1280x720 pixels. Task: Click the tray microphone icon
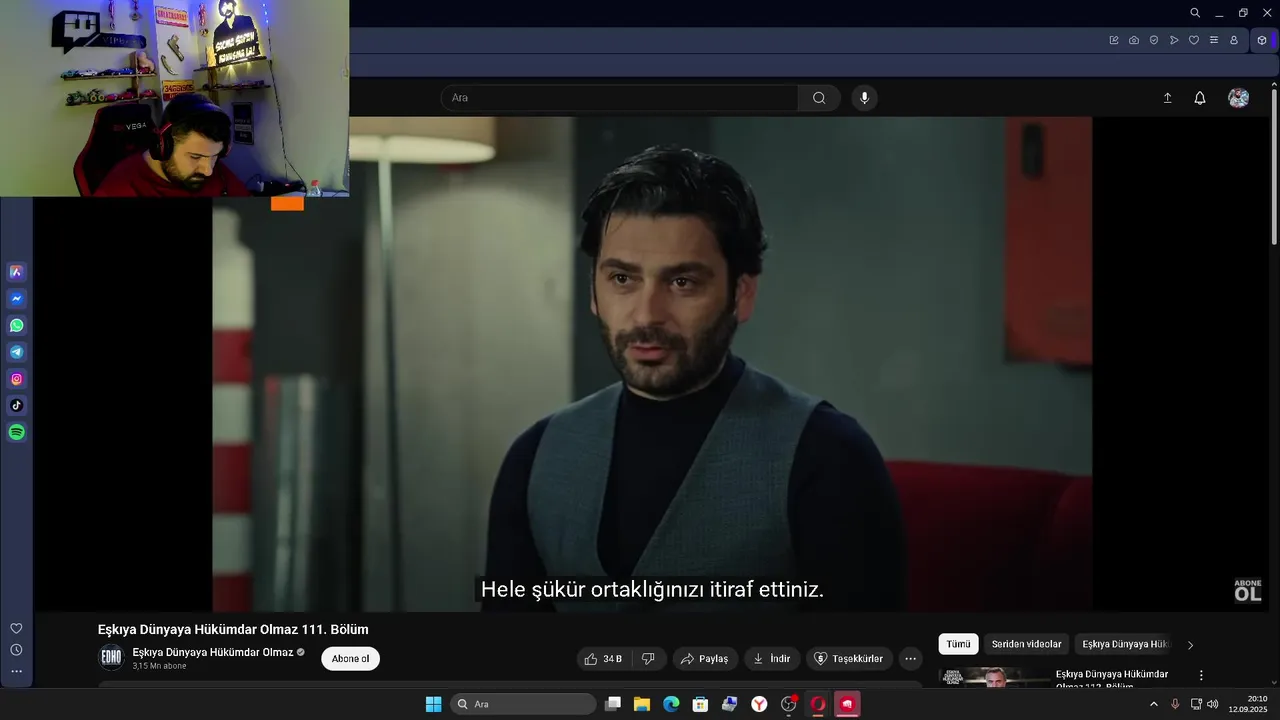click(1175, 704)
